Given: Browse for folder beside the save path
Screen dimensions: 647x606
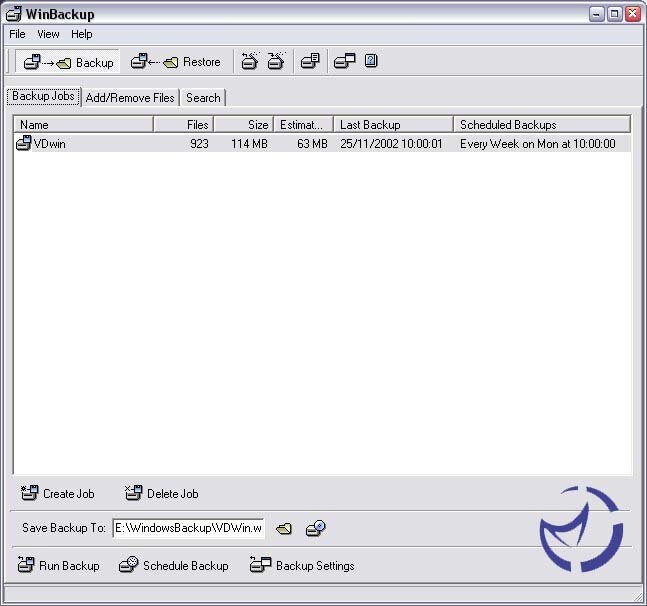Looking at the screenshot, I should 285,528.
